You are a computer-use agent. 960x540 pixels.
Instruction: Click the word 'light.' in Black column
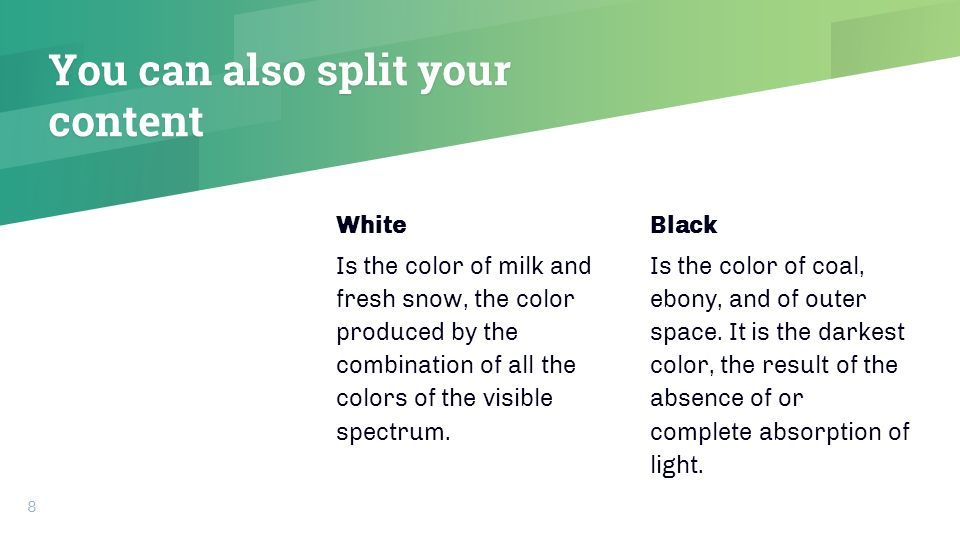tap(677, 465)
